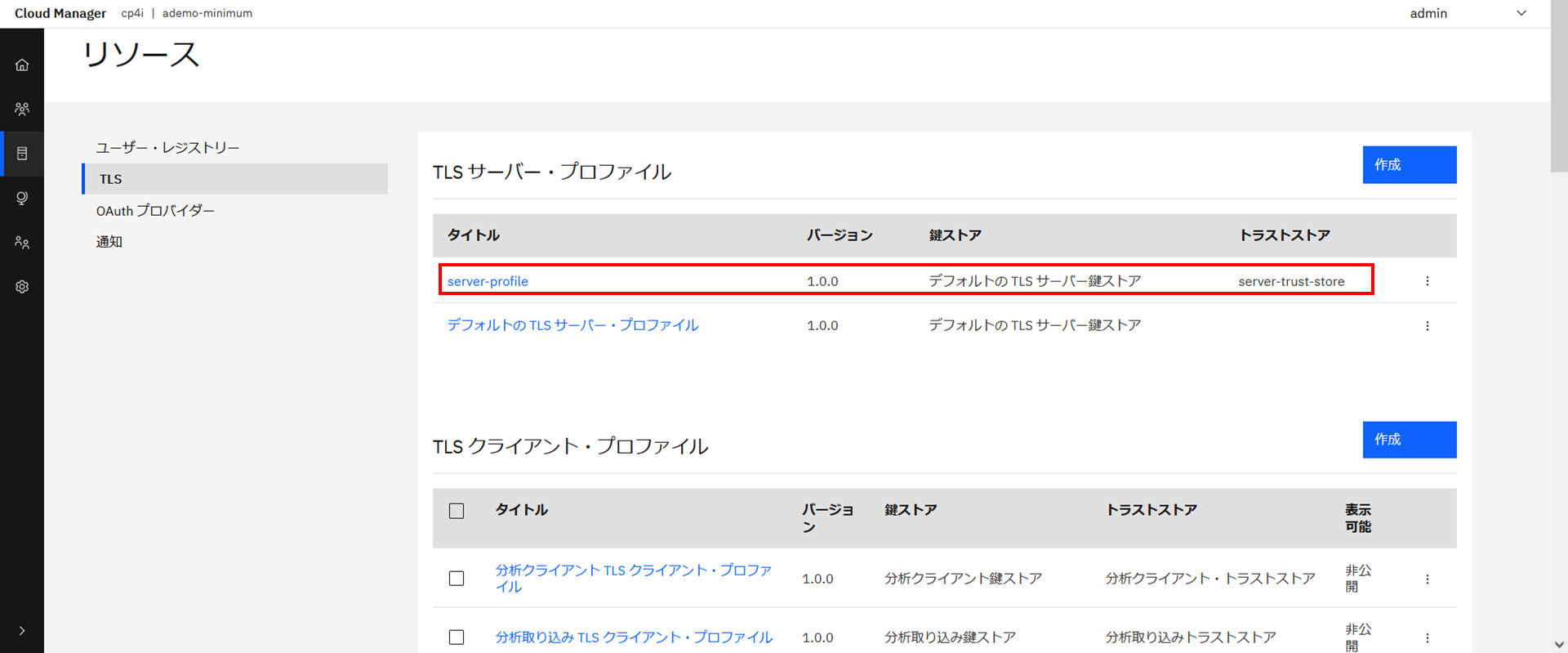Open the 分析取り込み TLS クライアント・プロファイル link

634,637
